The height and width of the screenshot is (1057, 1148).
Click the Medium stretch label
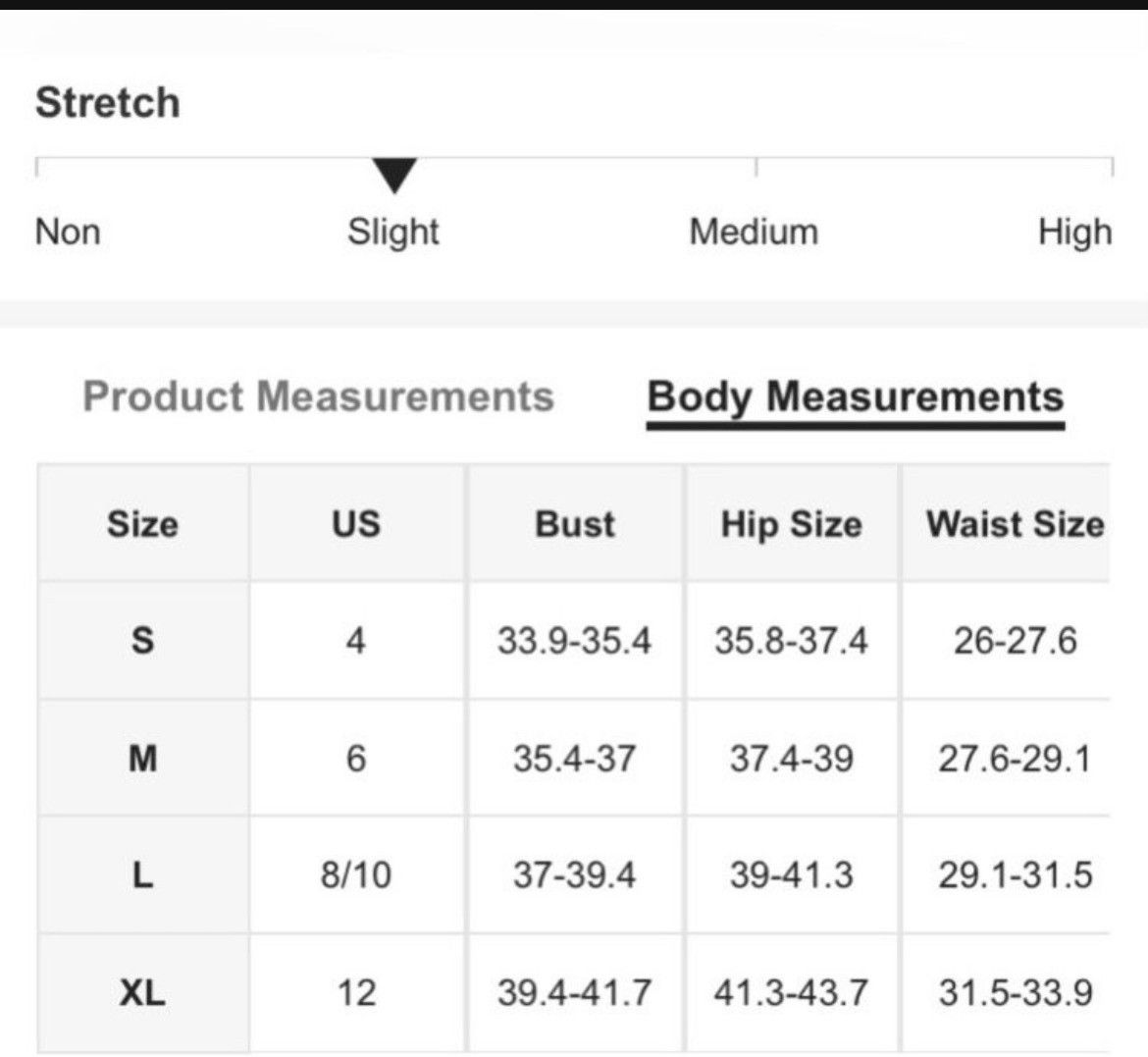pyautogui.click(x=754, y=232)
